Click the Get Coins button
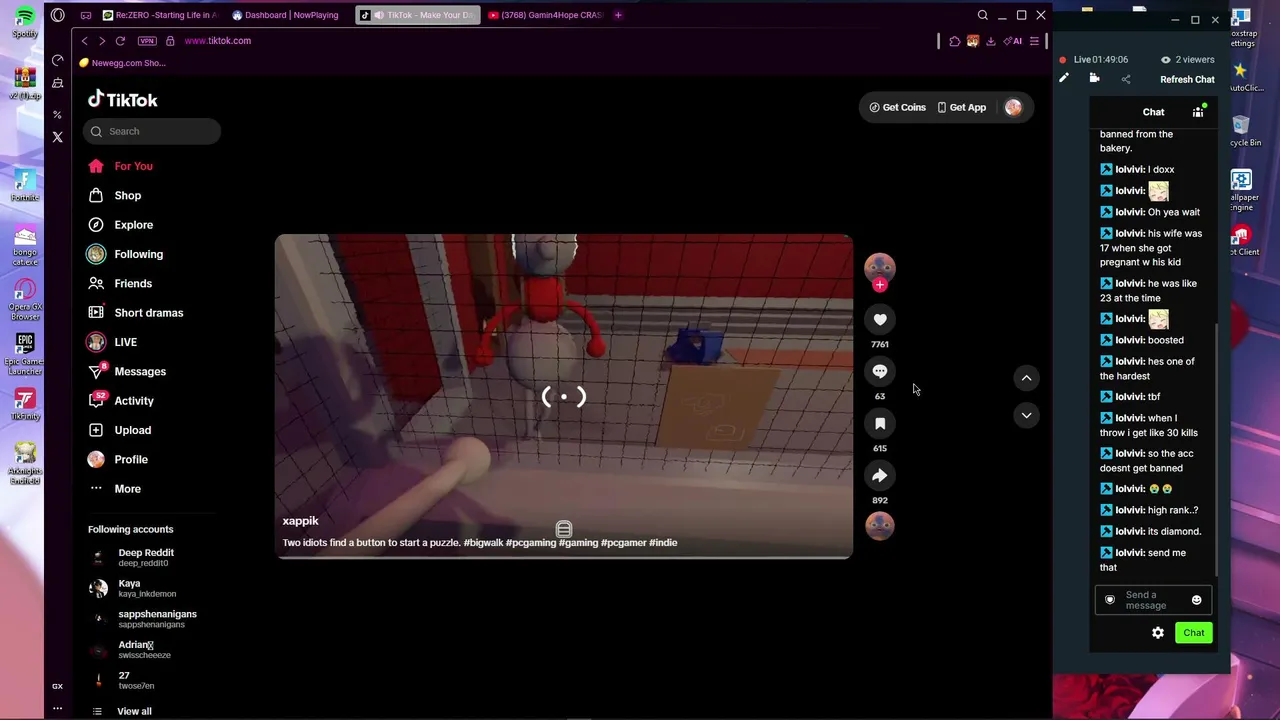1280x720 pixels. (897, 107)
